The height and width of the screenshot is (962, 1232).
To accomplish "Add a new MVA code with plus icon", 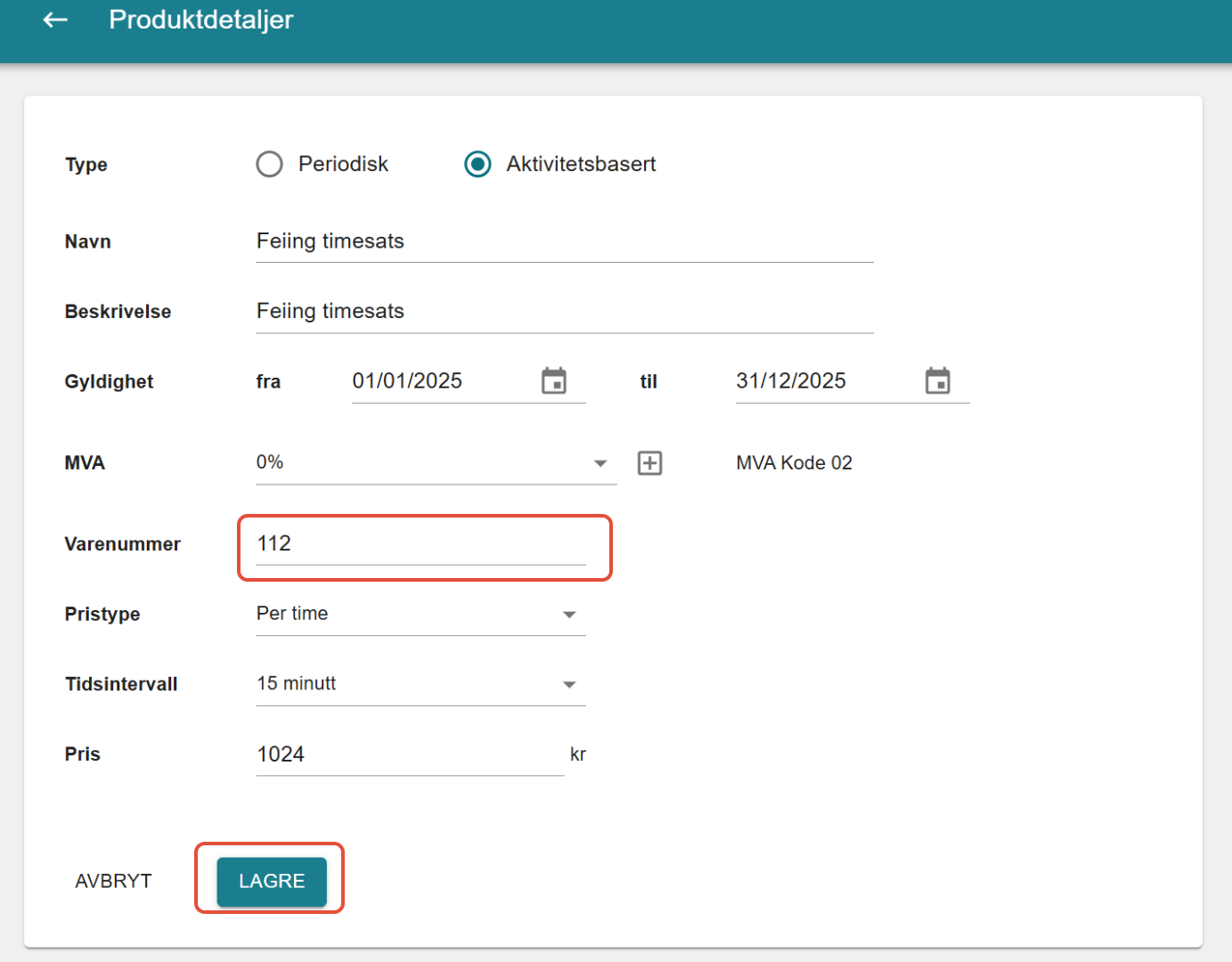I will click(x=650, y=463).
